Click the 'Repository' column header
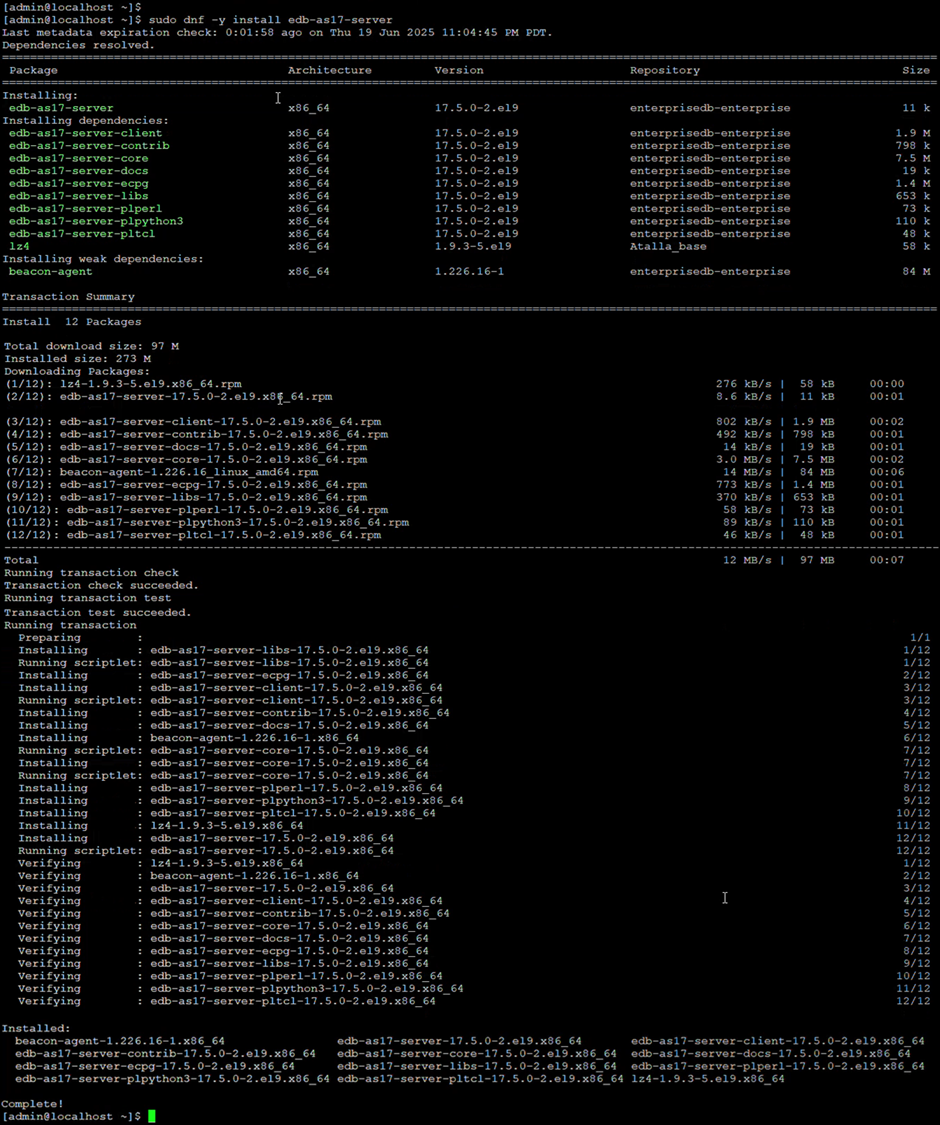 [664, 70]
